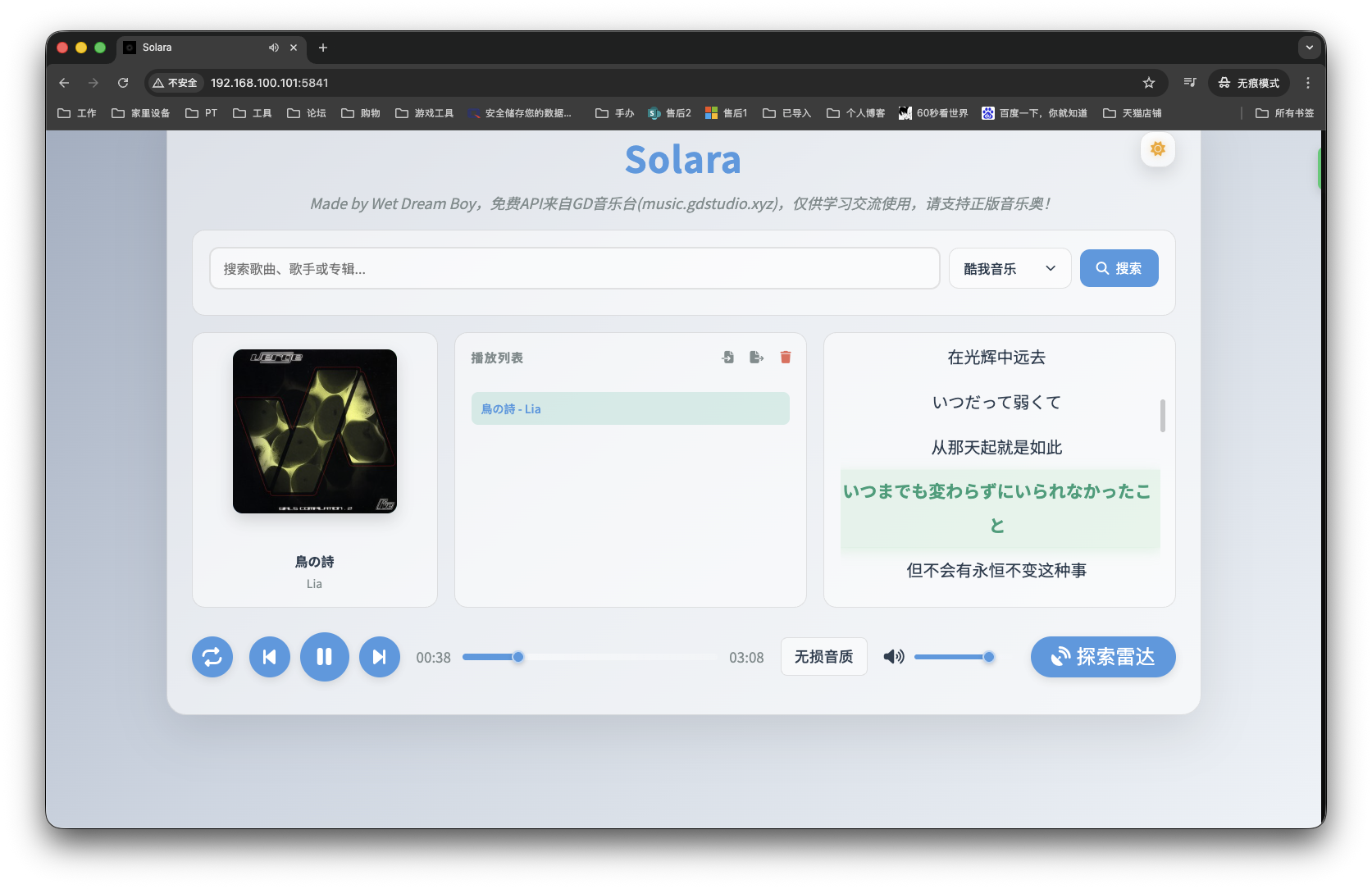The width and height of the screenshot is (1372, 889).
Task: Open the 酷我音乐 source dropdown
Action: click(x=1009, y=267)
